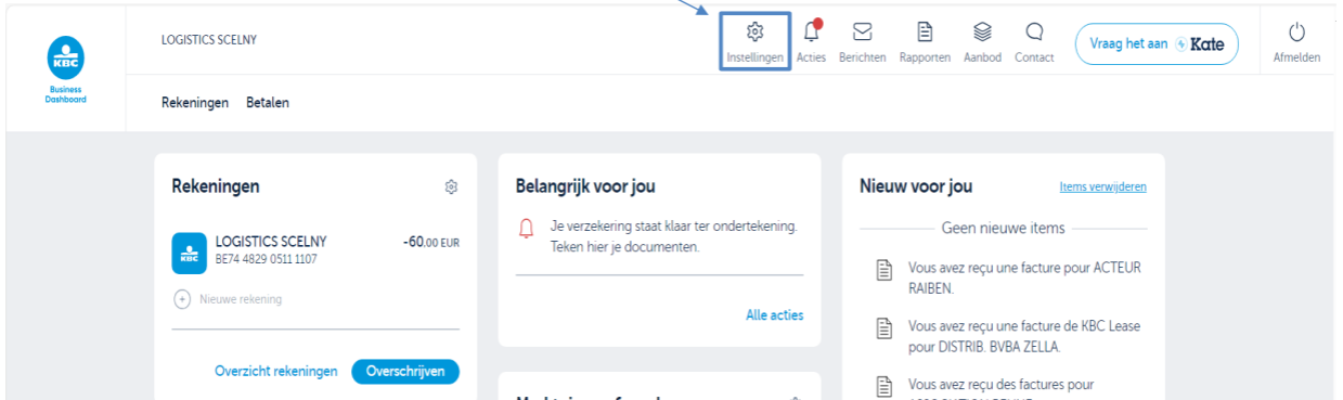
Task: Open Berichten envelope icon
Action: pos(862,32)
